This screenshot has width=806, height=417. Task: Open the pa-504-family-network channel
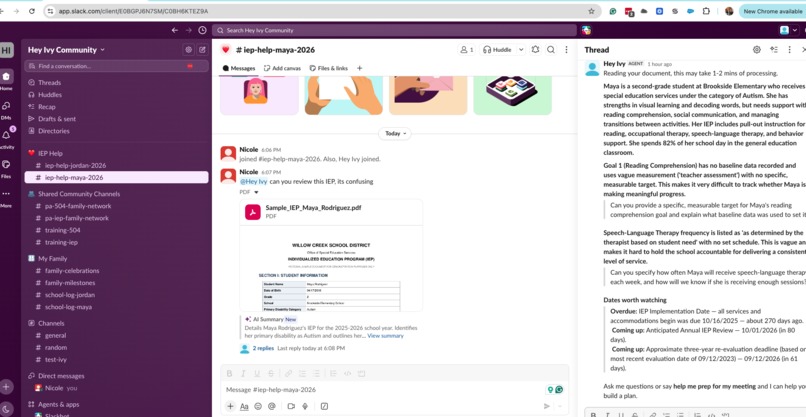[x=78, y=206]
